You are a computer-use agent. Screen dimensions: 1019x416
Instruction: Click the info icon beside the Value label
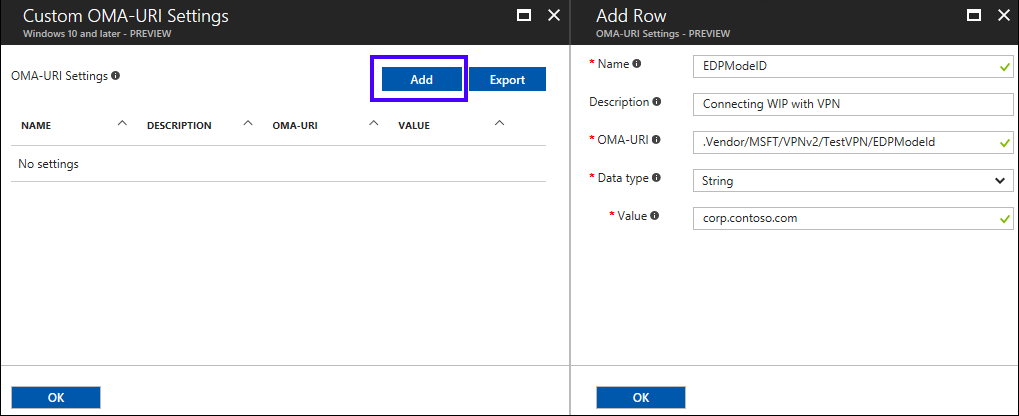pos(654,215)
